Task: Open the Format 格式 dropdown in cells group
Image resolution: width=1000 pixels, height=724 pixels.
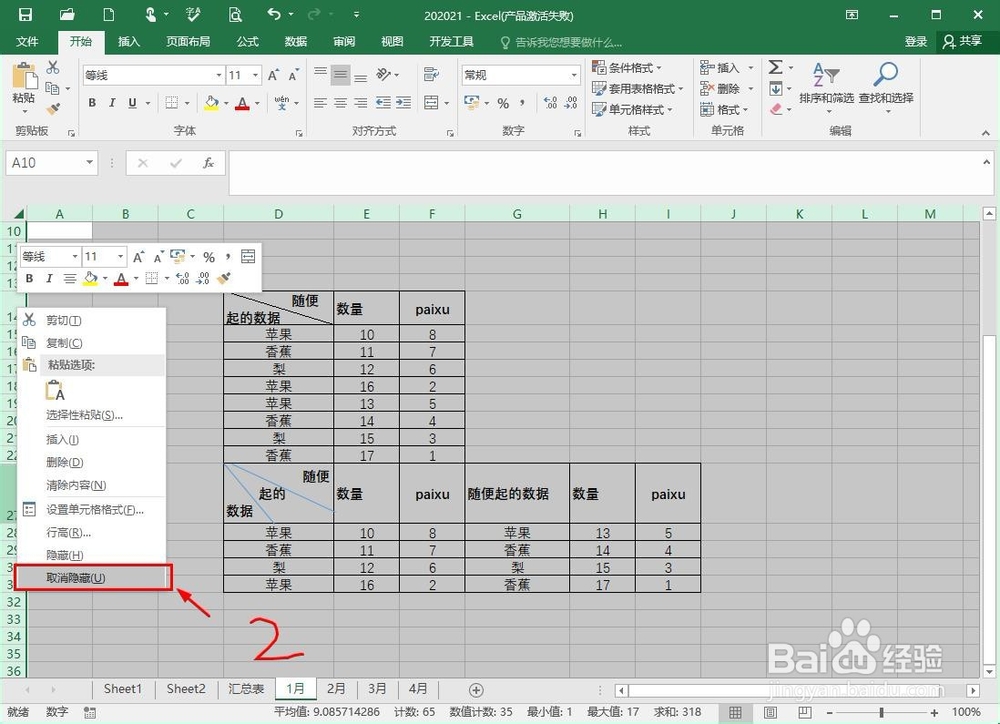Action: tap(726, 109)
